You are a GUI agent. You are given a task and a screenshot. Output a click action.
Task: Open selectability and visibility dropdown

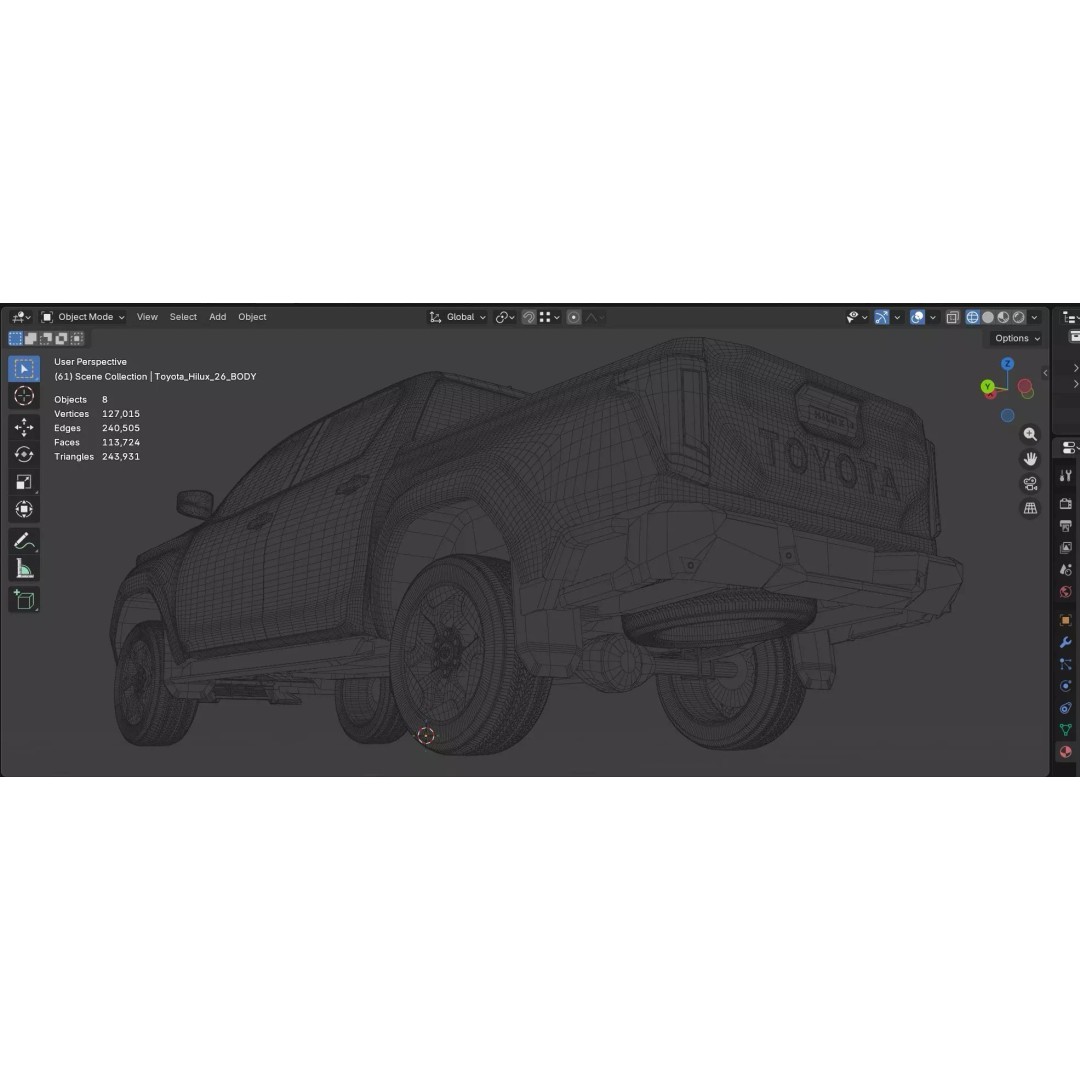point(857,318)
